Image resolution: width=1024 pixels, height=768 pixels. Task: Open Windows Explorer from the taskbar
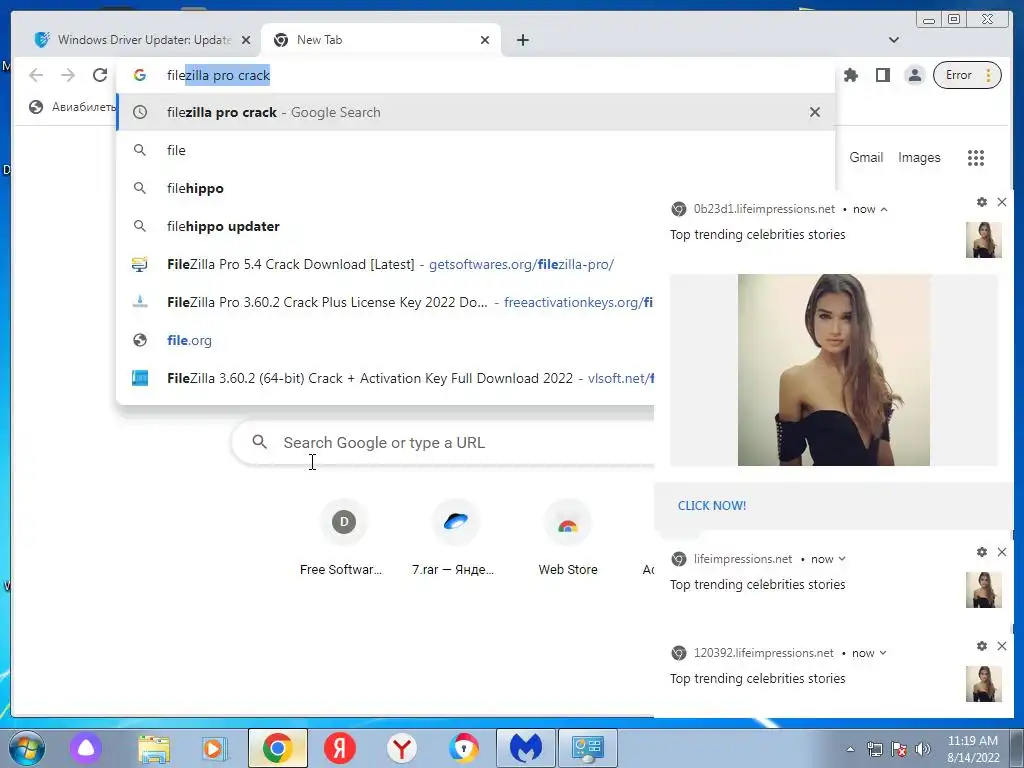click(154, 748)
